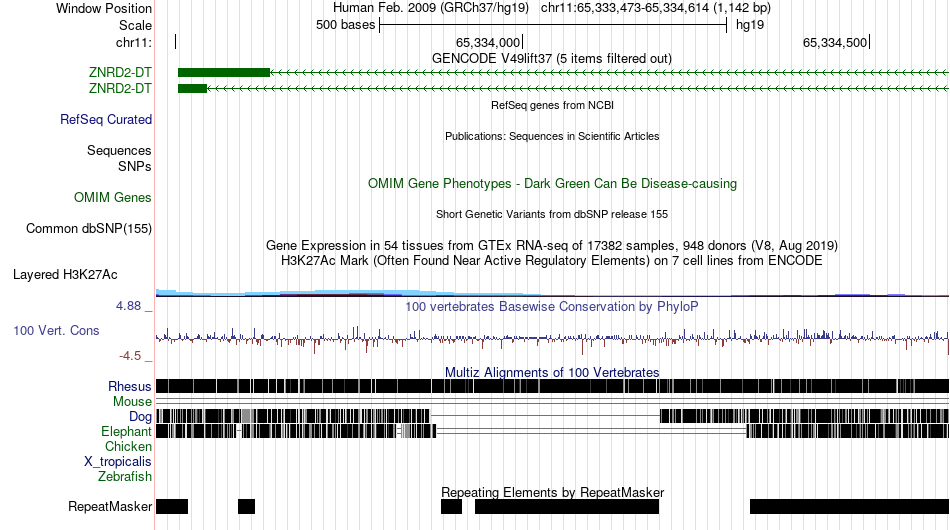Click the 65,334,000 position marker
The image size is (950, 530).
coord(488,42)
